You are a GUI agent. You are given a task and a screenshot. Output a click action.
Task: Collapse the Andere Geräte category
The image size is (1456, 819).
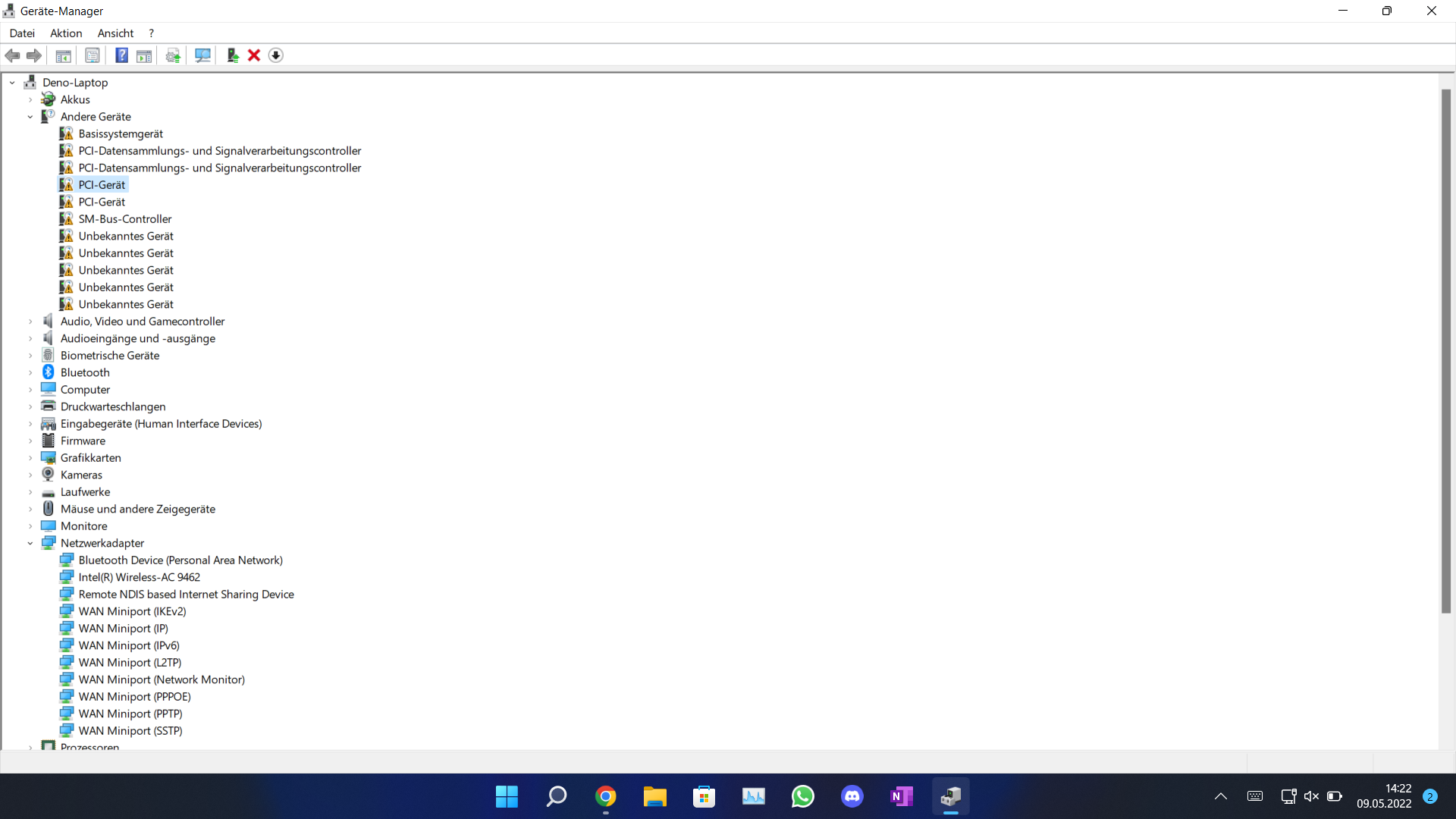point(30,117)
